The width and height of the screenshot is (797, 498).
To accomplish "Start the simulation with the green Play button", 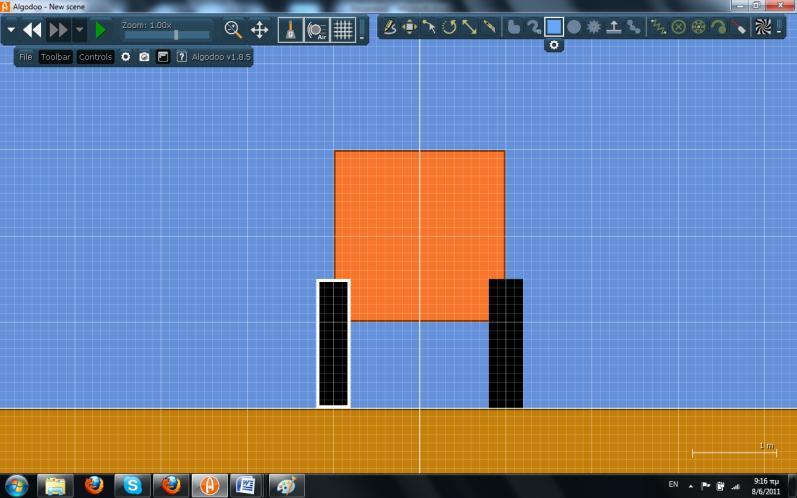I will (x=100, y=30).
